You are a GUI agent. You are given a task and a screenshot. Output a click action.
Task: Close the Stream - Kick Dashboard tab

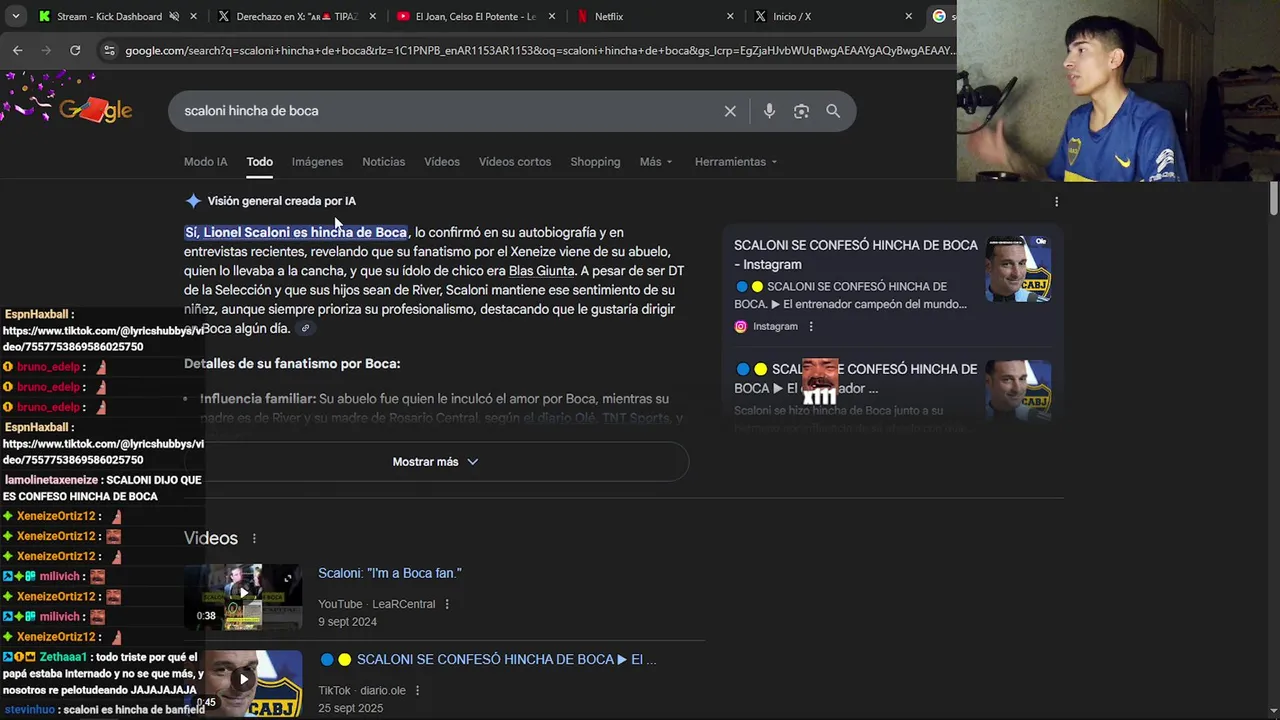(194, 16)
